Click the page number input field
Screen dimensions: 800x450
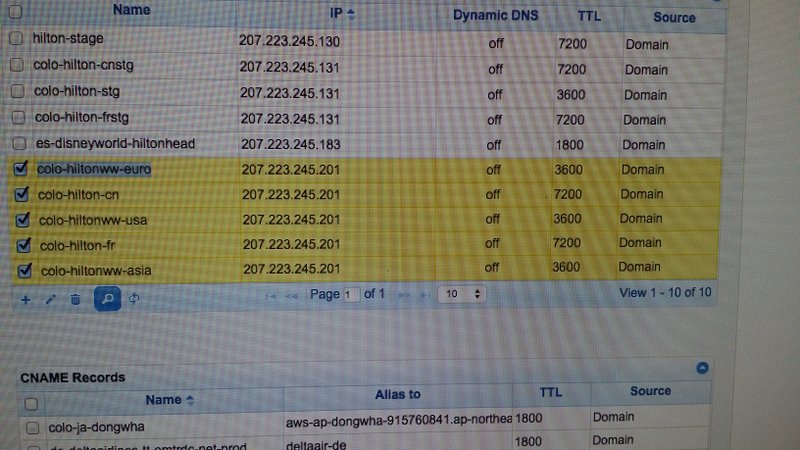point(350,295)
